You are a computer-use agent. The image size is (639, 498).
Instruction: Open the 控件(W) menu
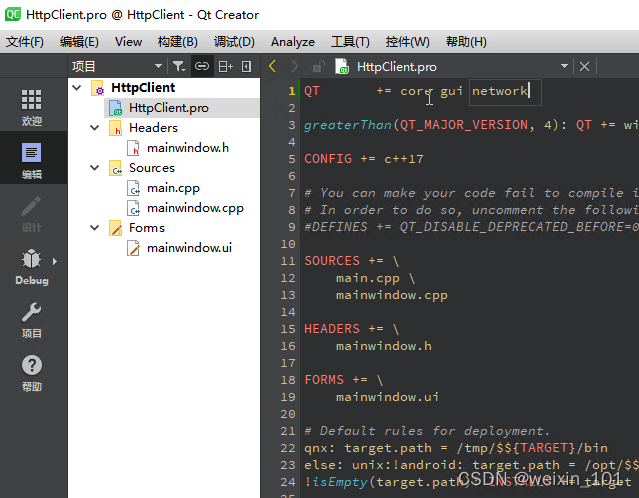[x=408, y=42]
